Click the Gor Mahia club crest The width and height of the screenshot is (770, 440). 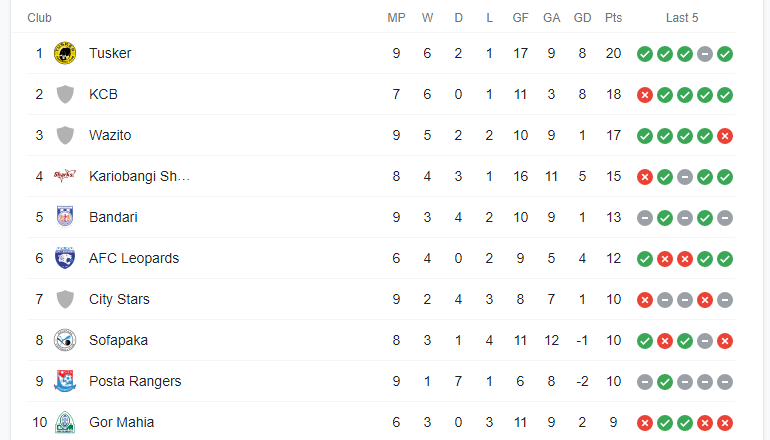click(65, 422)
